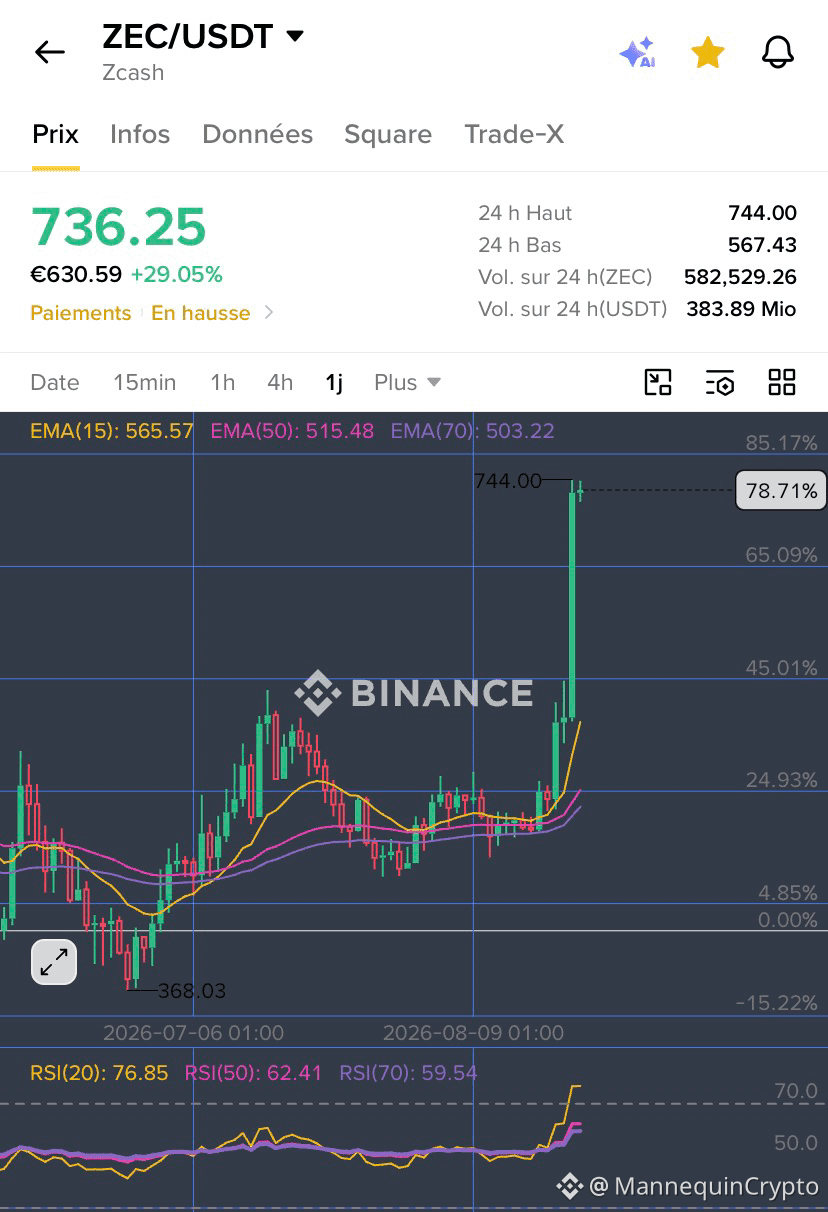Image resolution: width=828 pixels, height=1212 pixels.
Task: Click the RSI 50.0 axis level
Action: pyautogui.click(x=797, y=1143)
